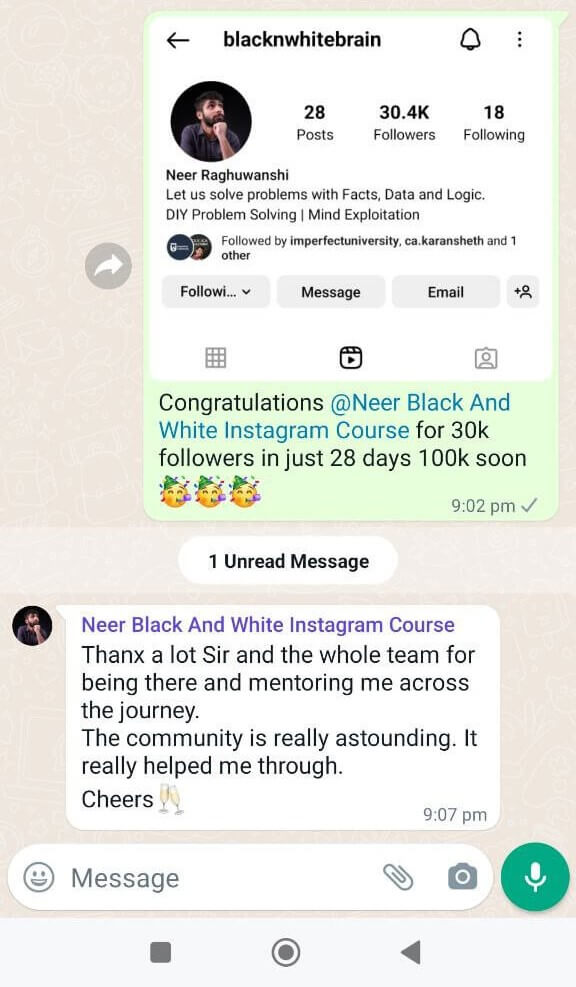Tap the back arrow next to blacknwhitebrain
This screenshot has width=576, height=987.
click(178, 40)
